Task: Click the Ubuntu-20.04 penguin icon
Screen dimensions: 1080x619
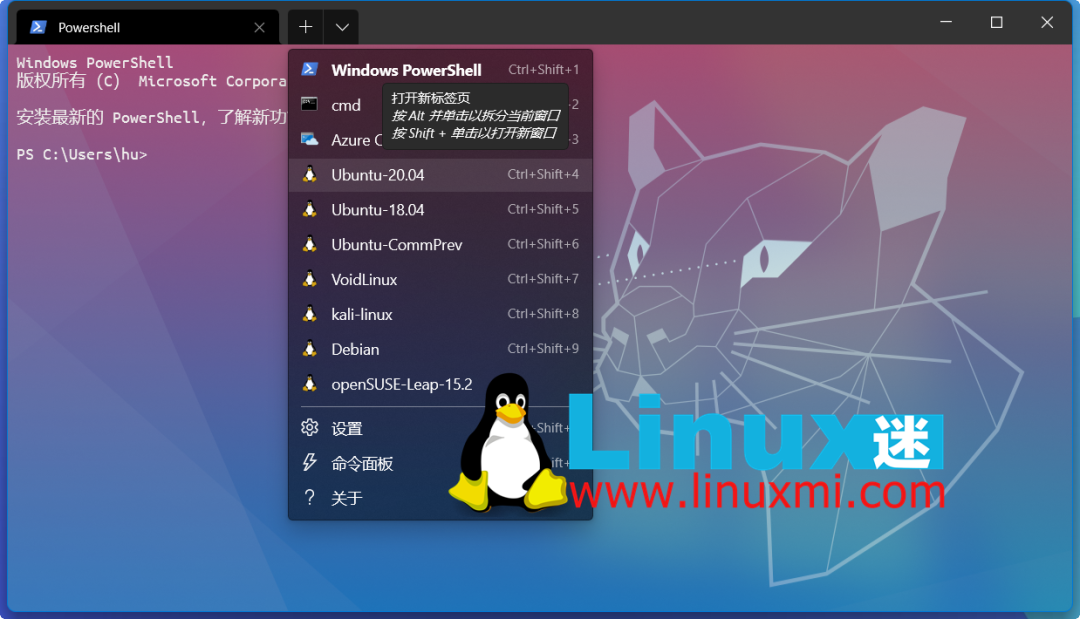Action: coord(310,174)
